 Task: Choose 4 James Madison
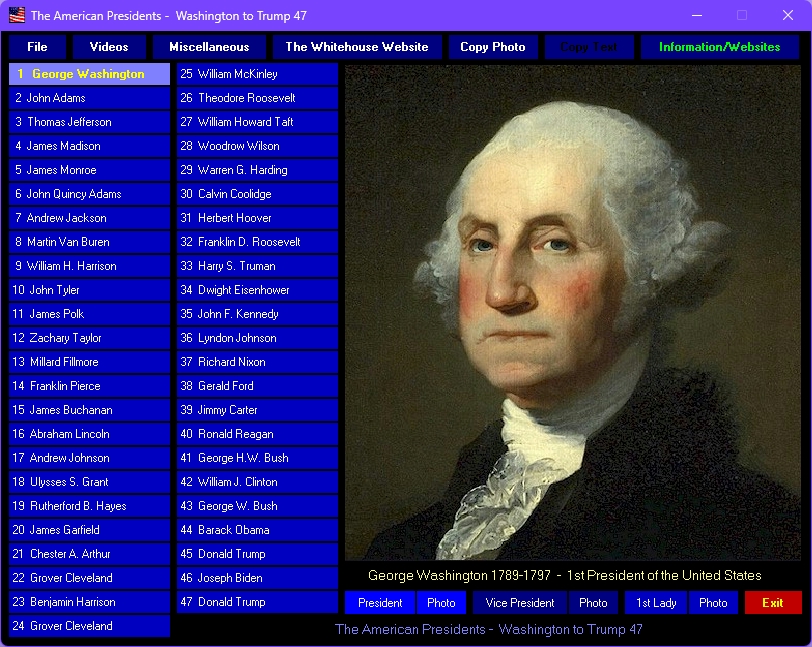coord(89,146)
